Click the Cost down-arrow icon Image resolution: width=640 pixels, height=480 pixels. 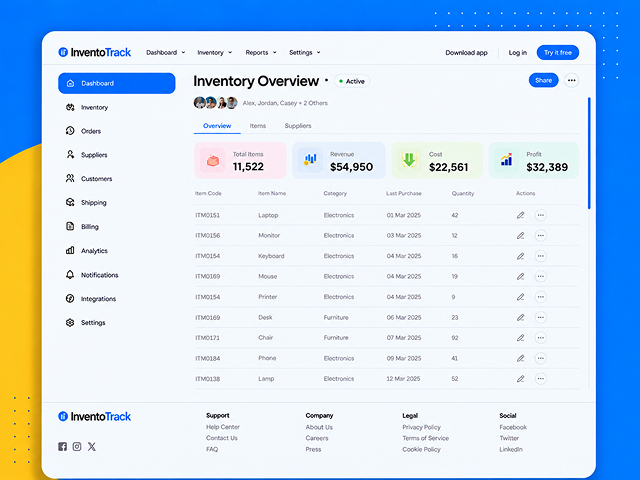409,160
